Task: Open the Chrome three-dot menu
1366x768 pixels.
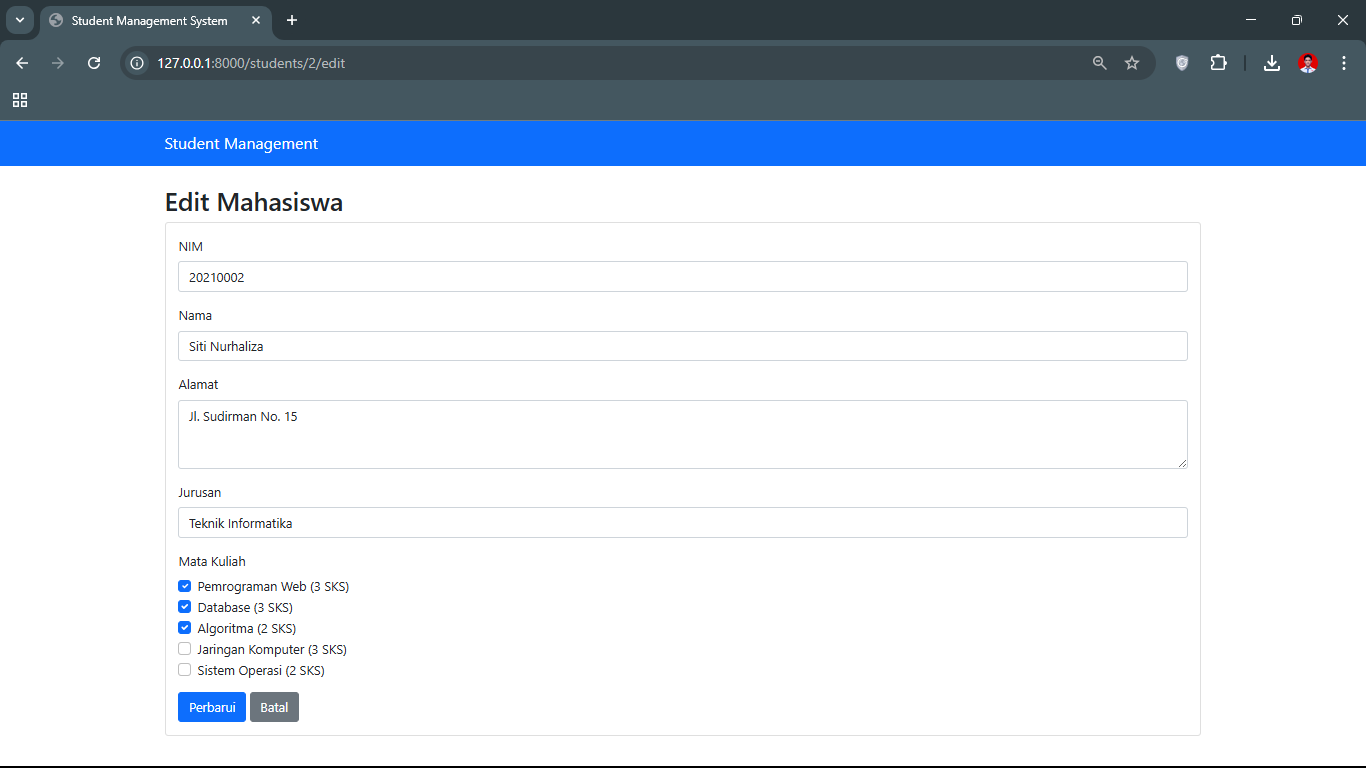Action: click(x=1343, y=63)
